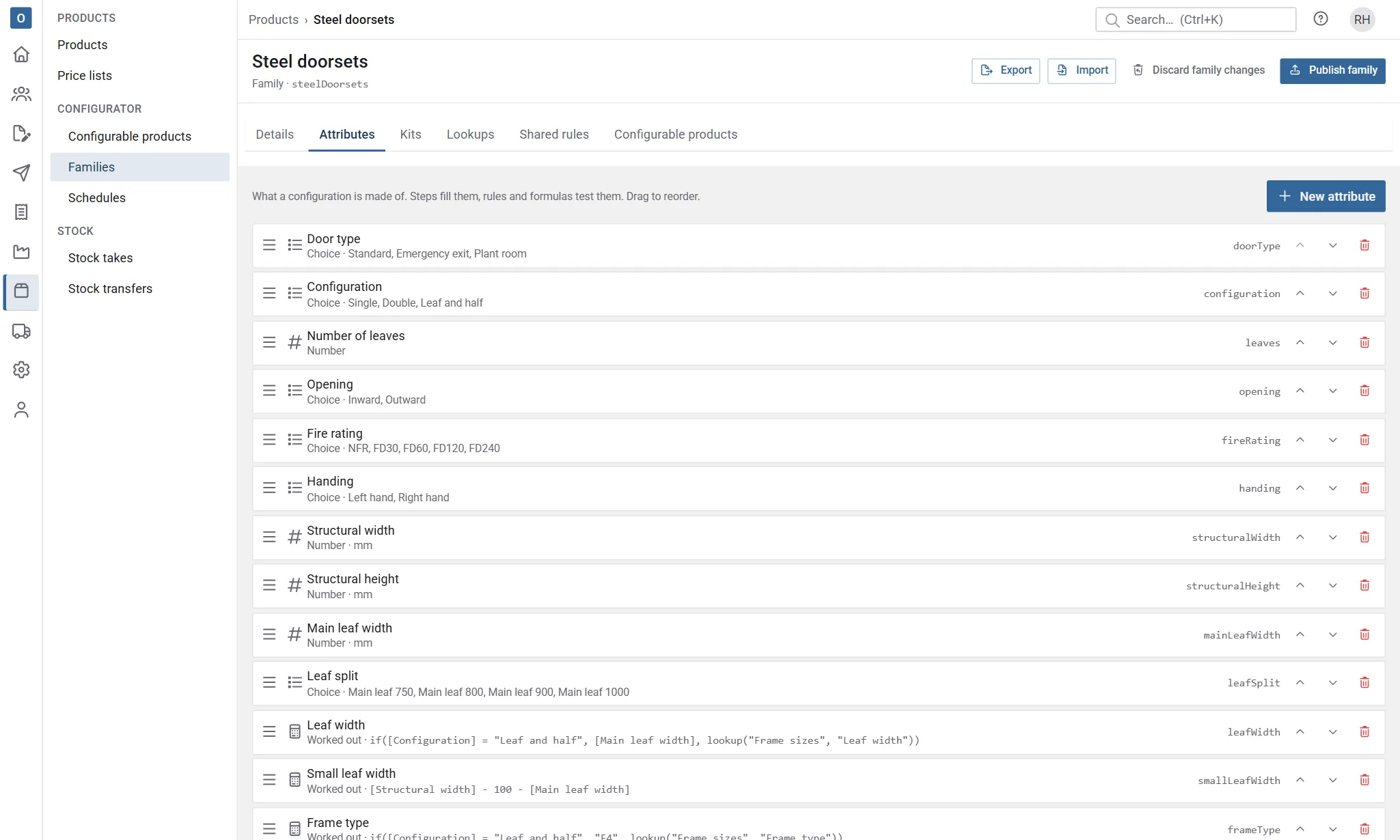This screenshot has width=1400, height=840.
Task: Switch to the Kits tab
Action: pyautogui.click(x=410, y=135)
